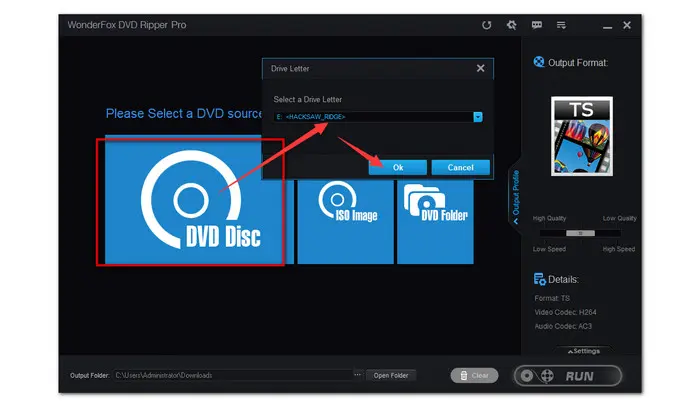This screenshot has width=700, height=407.
Task: Open settings gear icon in title bar
Action: click(512, 25)
